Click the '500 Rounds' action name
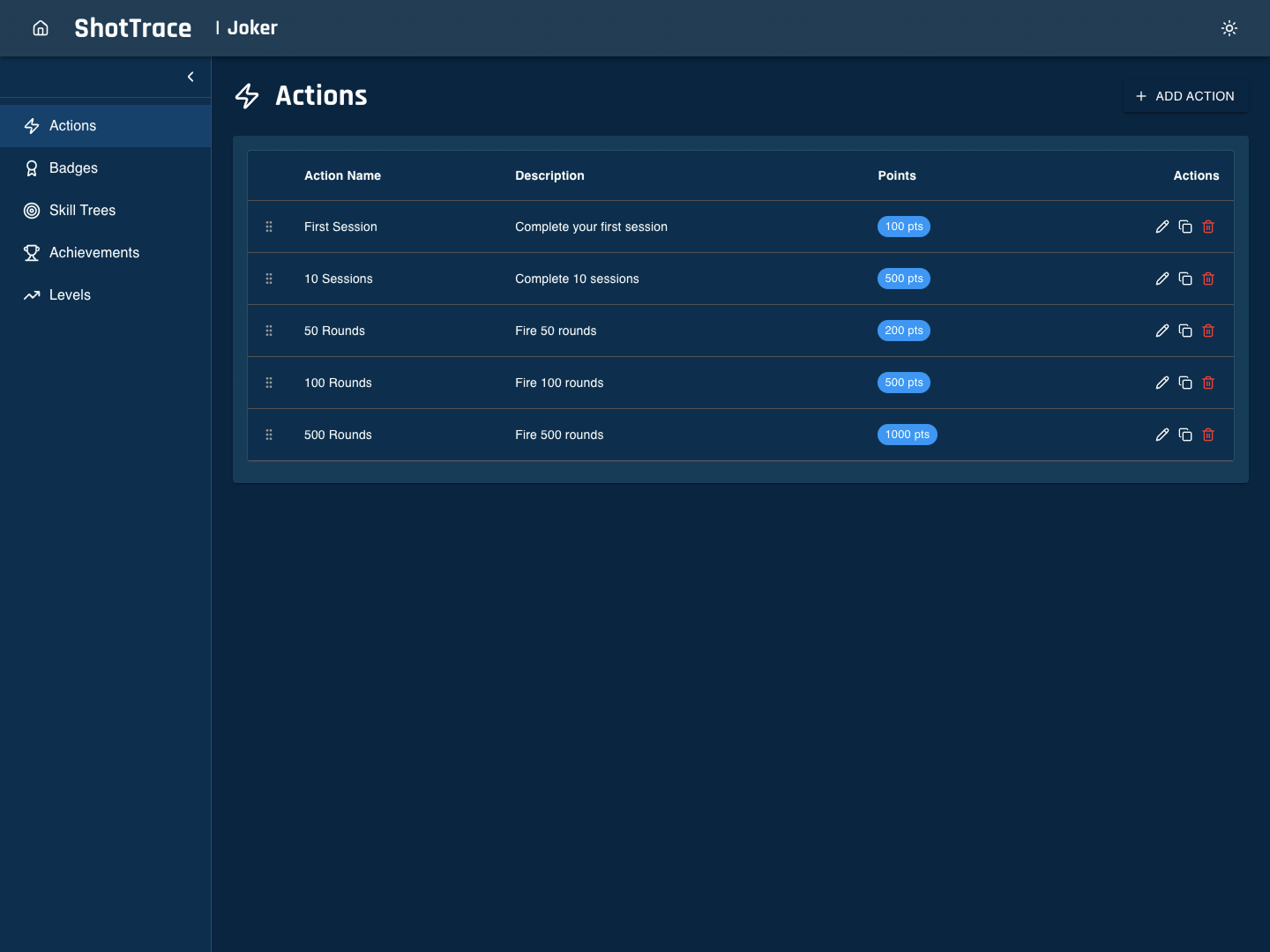The width and height of the screenshot is (1270, 952). pos(338,435)
